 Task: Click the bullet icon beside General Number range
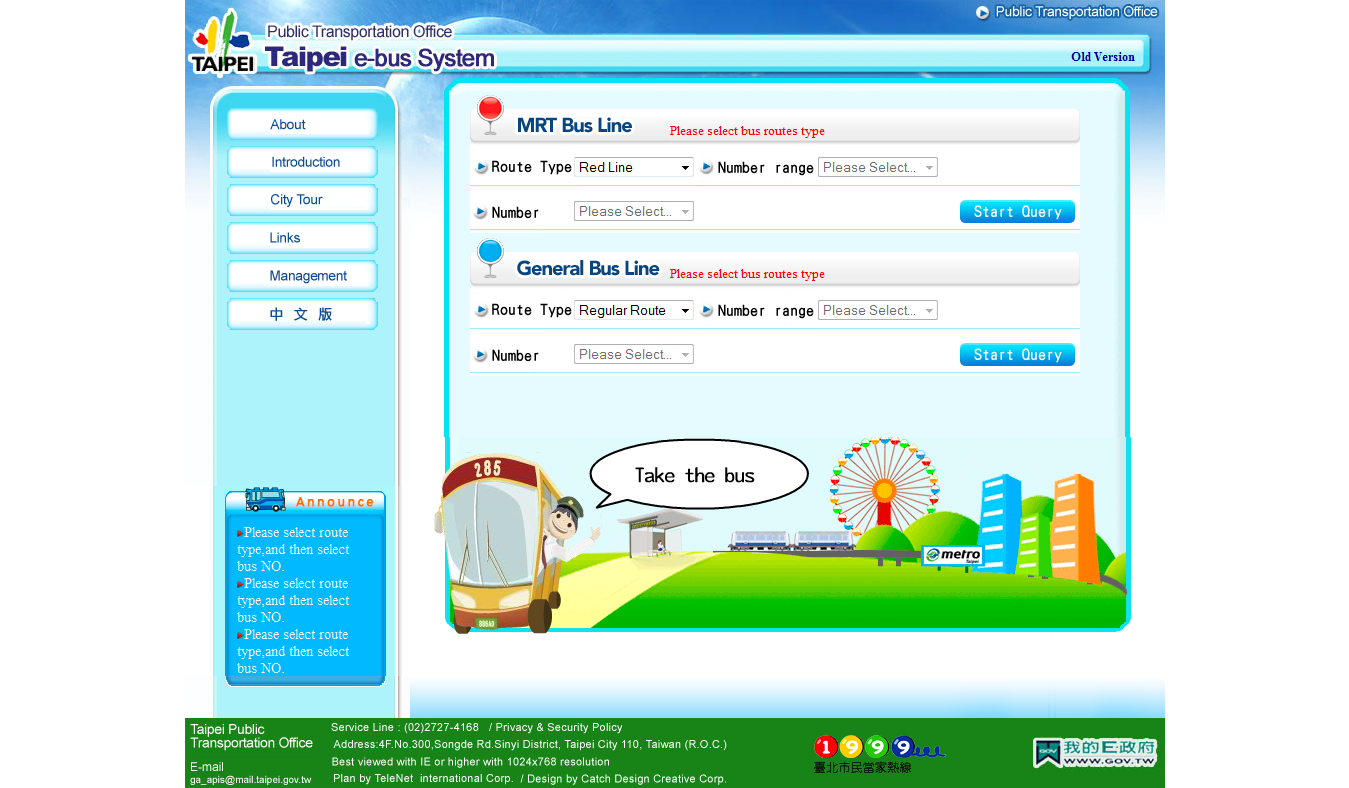pos(707,311)
